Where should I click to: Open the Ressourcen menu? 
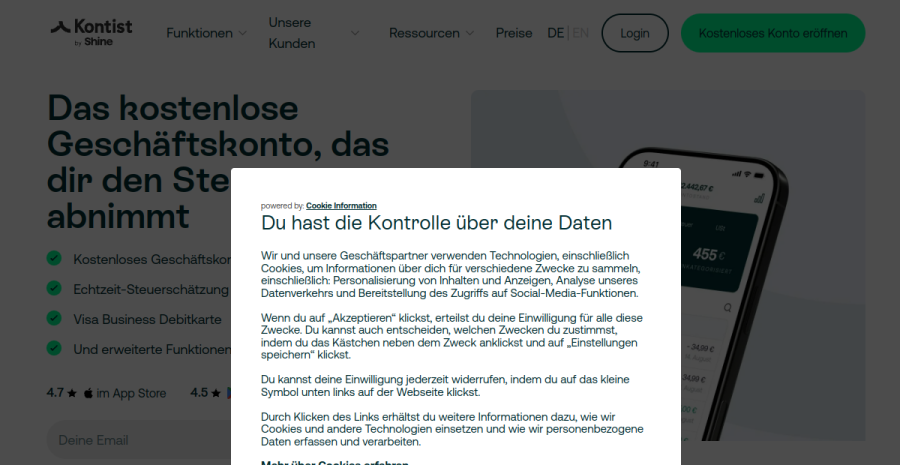[x=424, y=33]
